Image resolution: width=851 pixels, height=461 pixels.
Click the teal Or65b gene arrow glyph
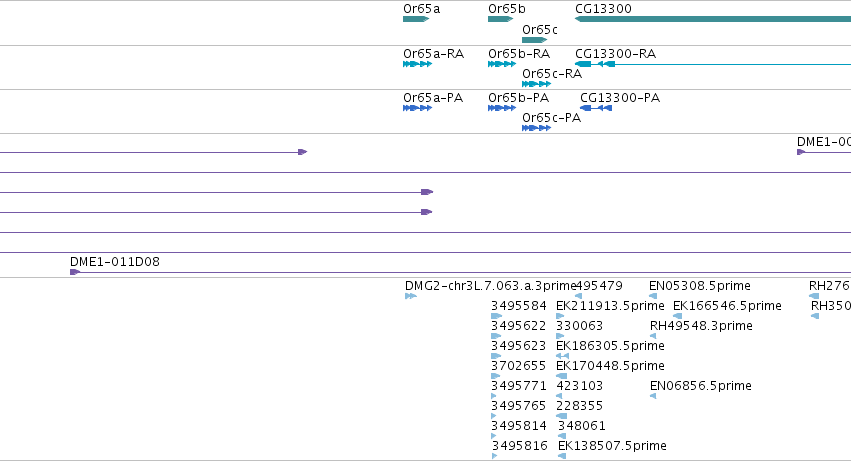pos(500,19)
